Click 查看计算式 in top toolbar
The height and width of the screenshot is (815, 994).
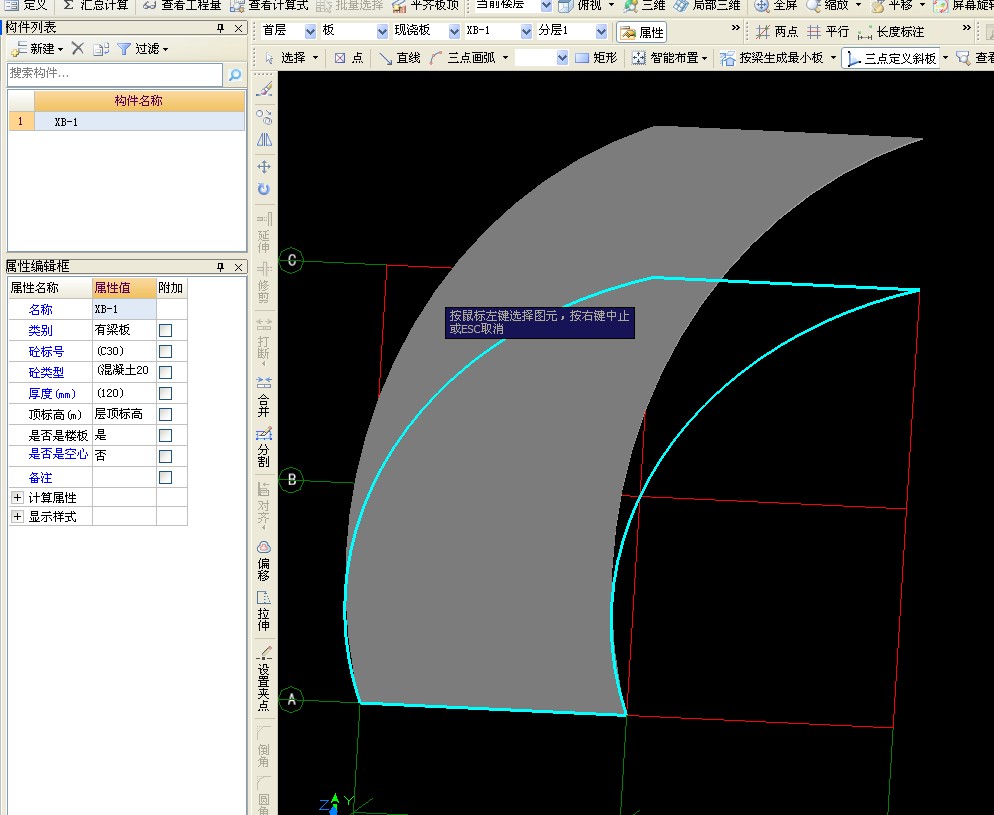click(x=270, y=6)
